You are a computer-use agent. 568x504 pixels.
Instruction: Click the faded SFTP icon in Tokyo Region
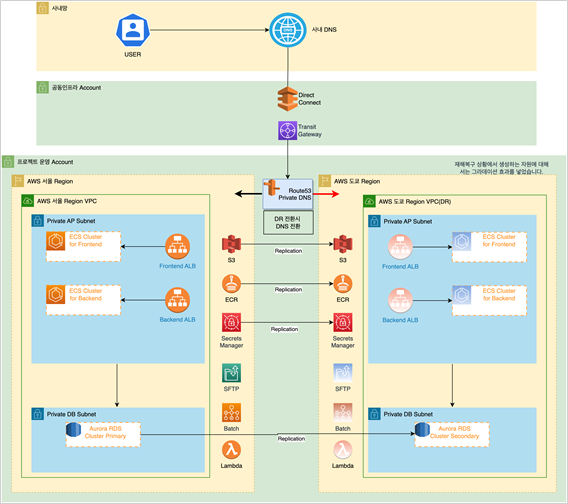343,373
